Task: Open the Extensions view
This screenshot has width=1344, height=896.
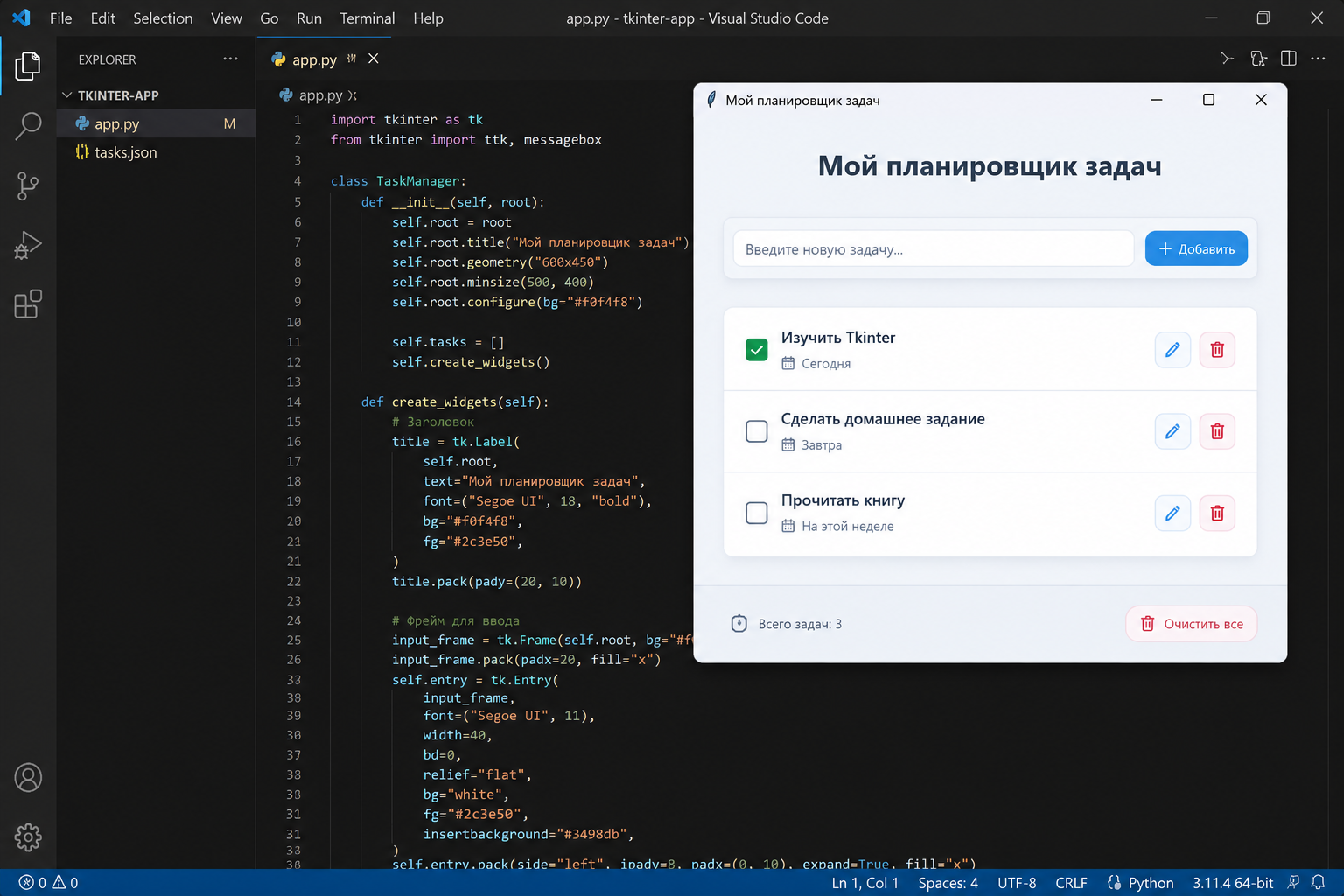Action: tap(28, 304)
